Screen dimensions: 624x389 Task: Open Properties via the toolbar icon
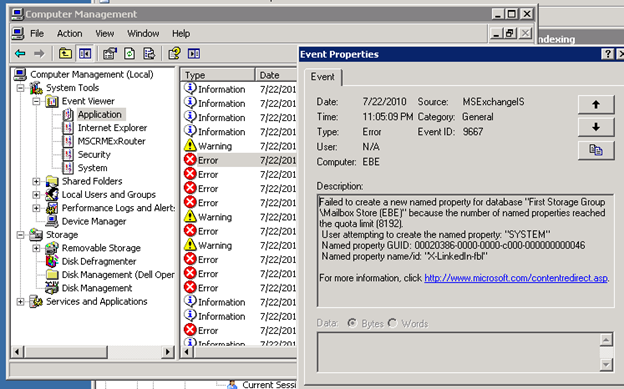click(x=109, y=53)
